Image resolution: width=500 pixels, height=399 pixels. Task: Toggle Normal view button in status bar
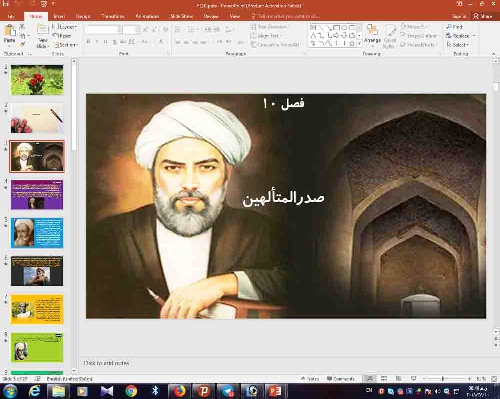370,379
